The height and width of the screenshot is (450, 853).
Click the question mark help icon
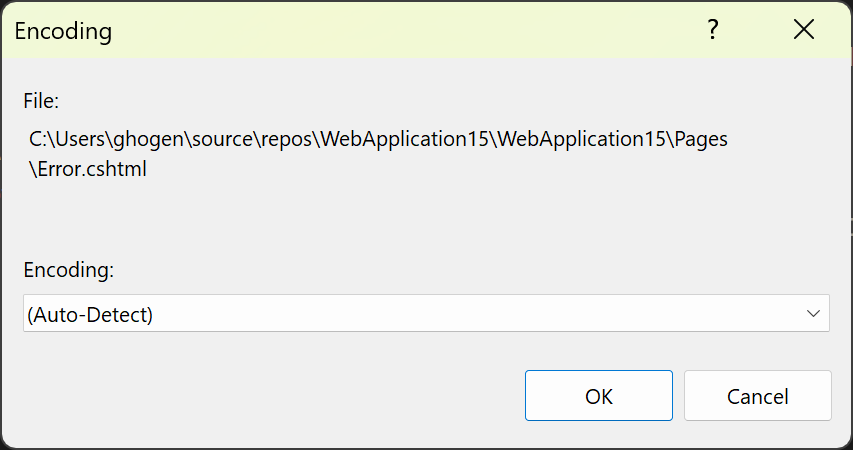pos(713,31)
